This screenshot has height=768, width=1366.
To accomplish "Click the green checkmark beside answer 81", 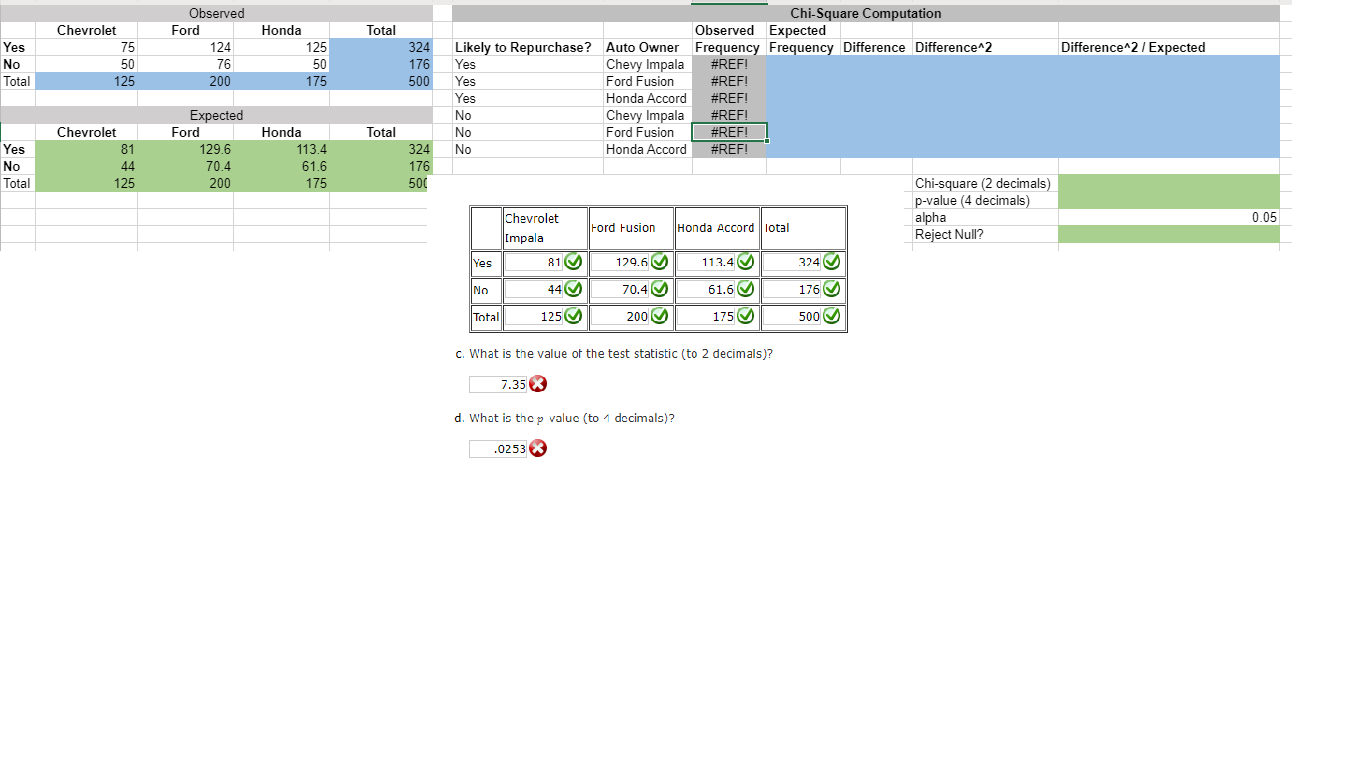I will [x=574, y=262].
